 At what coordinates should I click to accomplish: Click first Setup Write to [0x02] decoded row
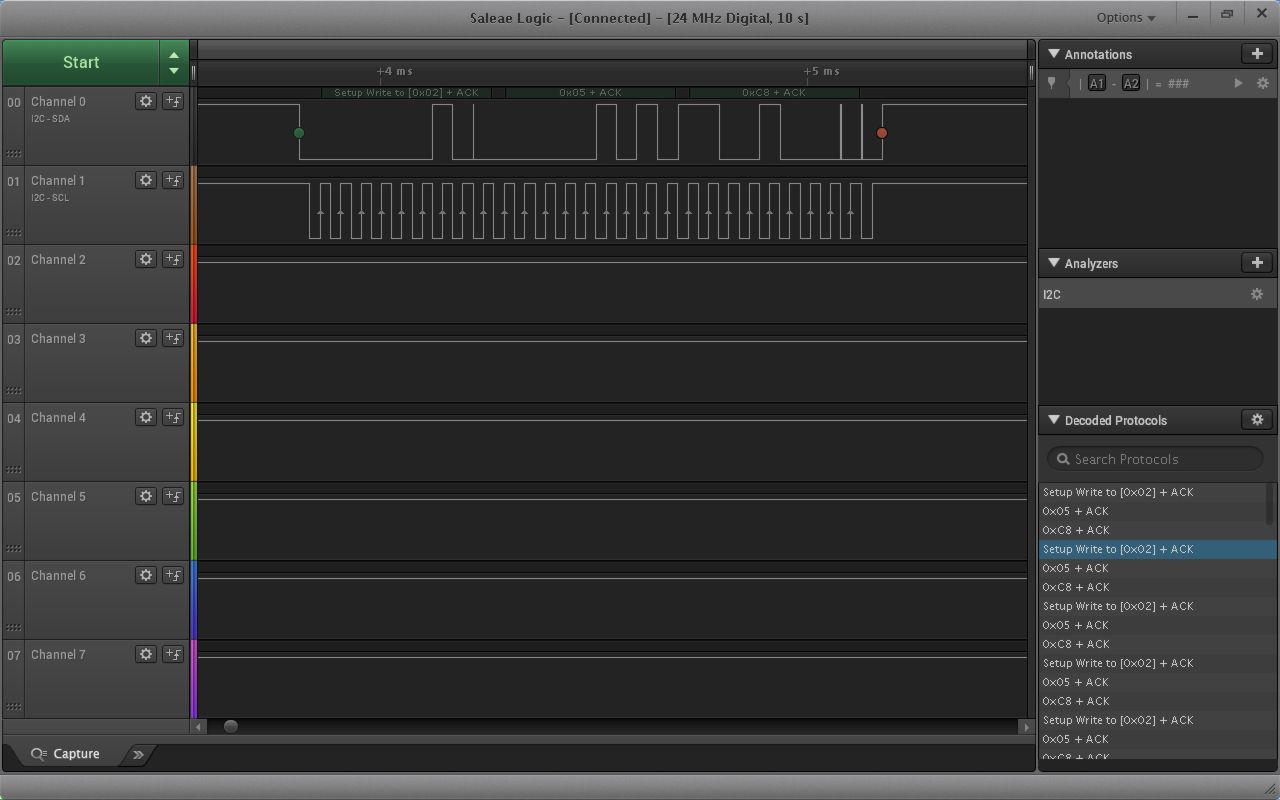click(x=1154, y=492)
